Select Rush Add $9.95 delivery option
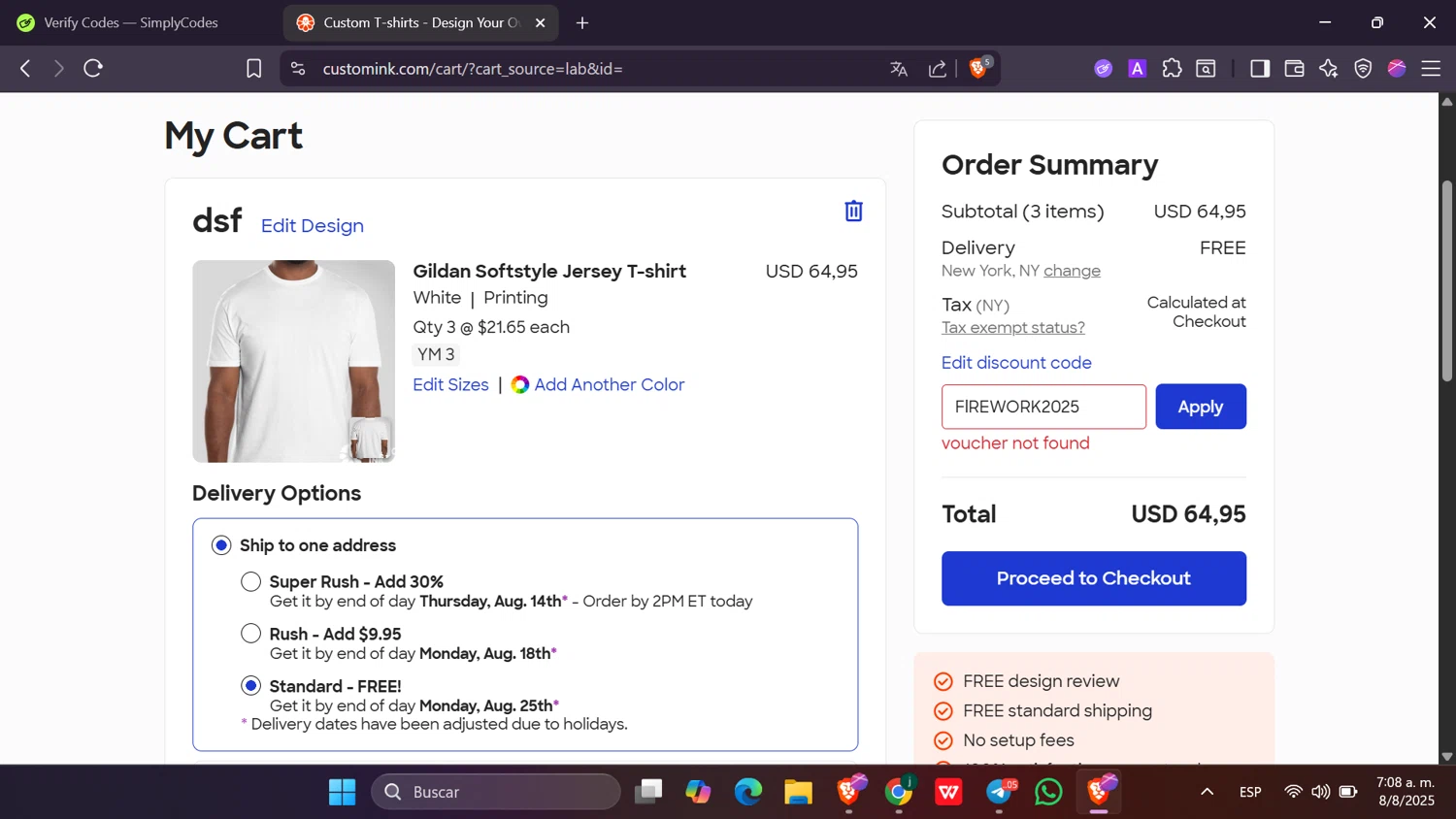The width and height of the screenshot is (1456, 819). 251,634
